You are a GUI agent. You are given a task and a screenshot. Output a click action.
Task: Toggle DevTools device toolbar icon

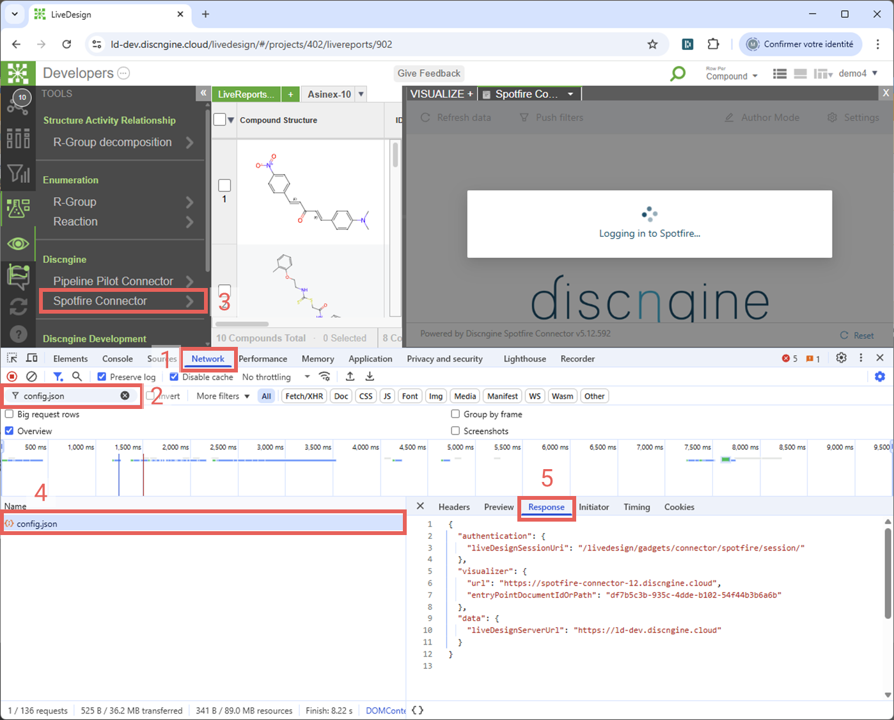[x=32, y=358]
